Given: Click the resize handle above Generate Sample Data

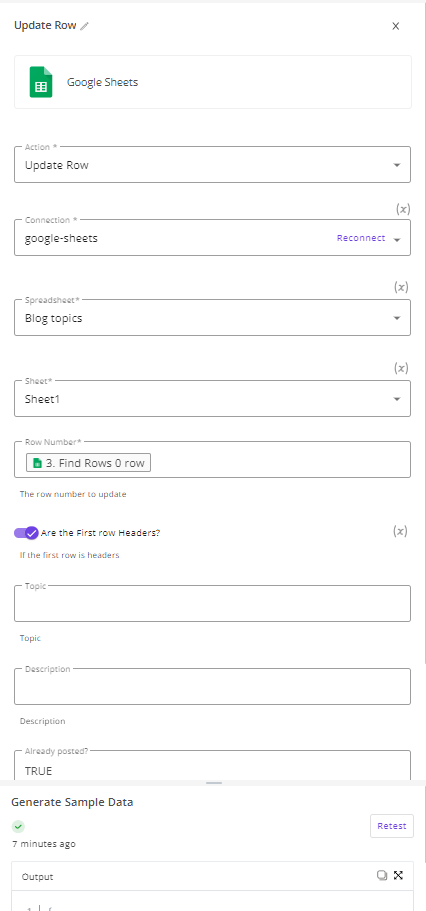Looking at the screenshot, I should (x=214, y=783).
